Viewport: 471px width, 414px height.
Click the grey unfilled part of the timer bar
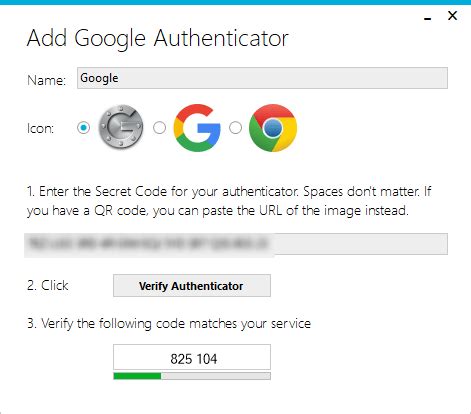[216, 376]
